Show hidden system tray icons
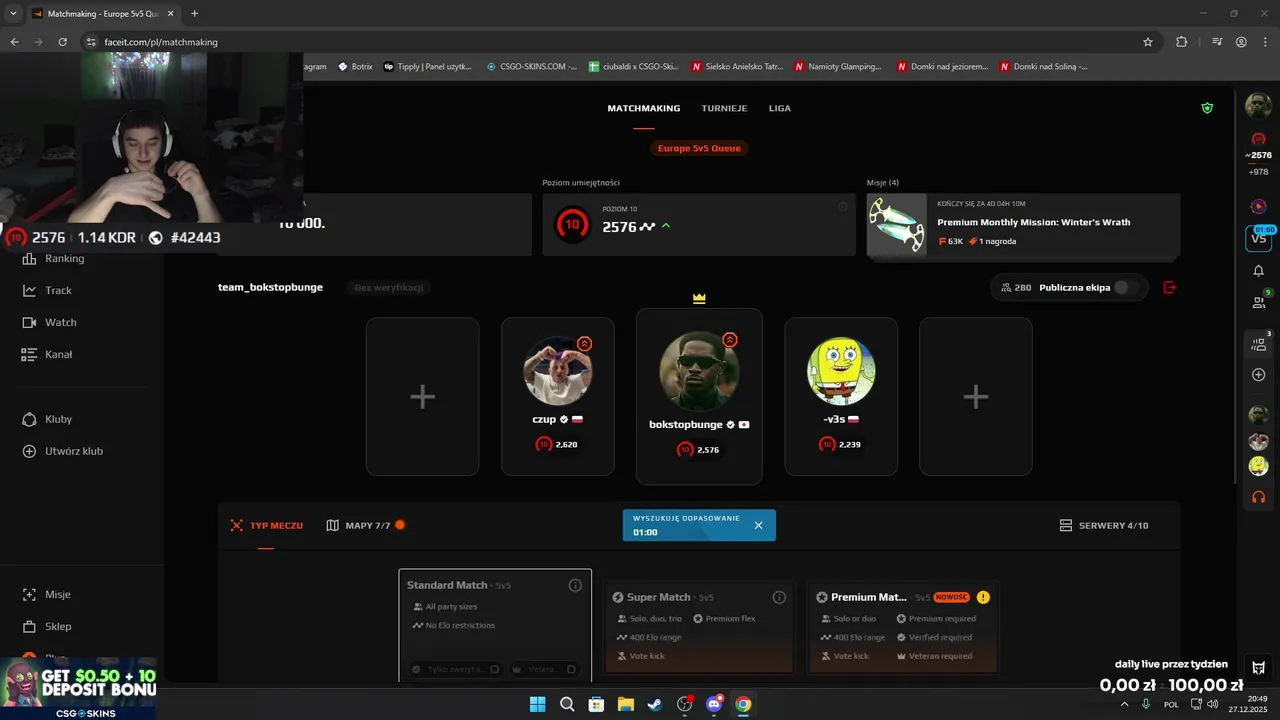This screenshot has width=1280, height=720. [x=1125, y=704]
